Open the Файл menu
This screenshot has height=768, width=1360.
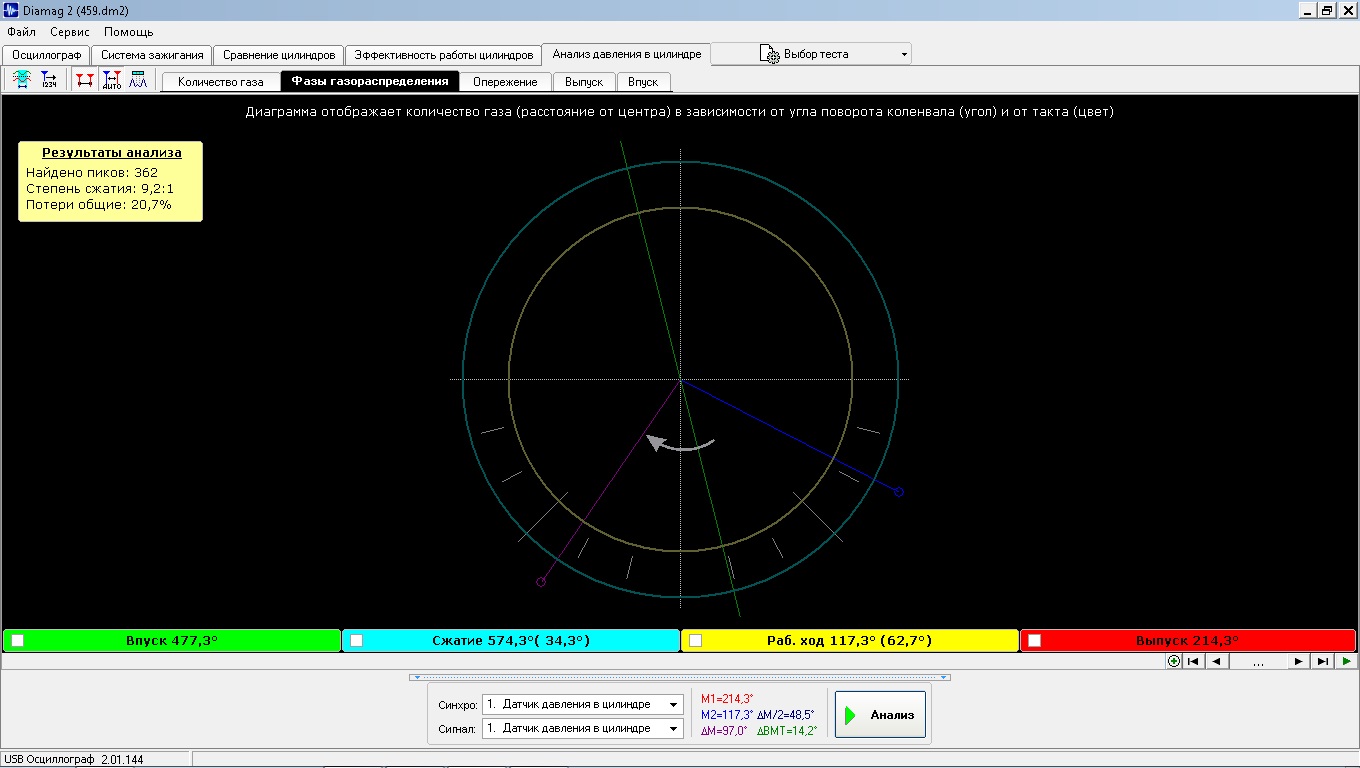tap(21, 32)
